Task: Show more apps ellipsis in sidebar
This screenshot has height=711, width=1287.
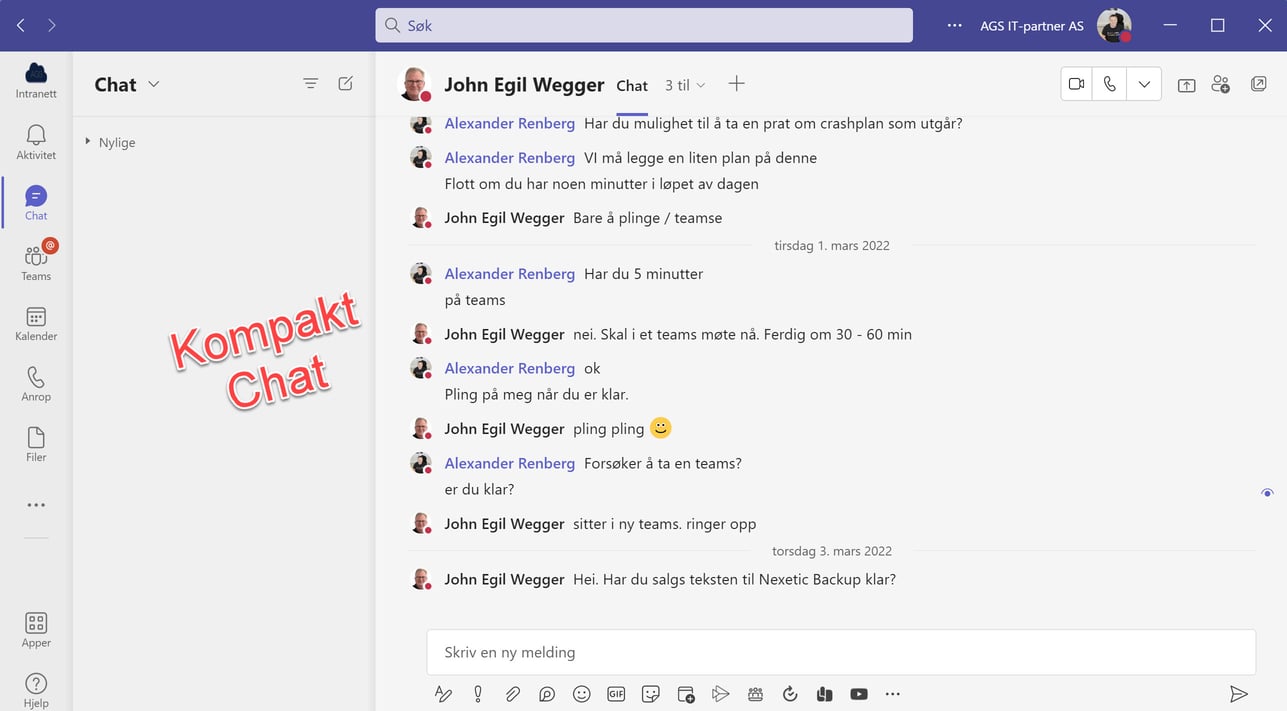Action: click(x=36, y=505)
